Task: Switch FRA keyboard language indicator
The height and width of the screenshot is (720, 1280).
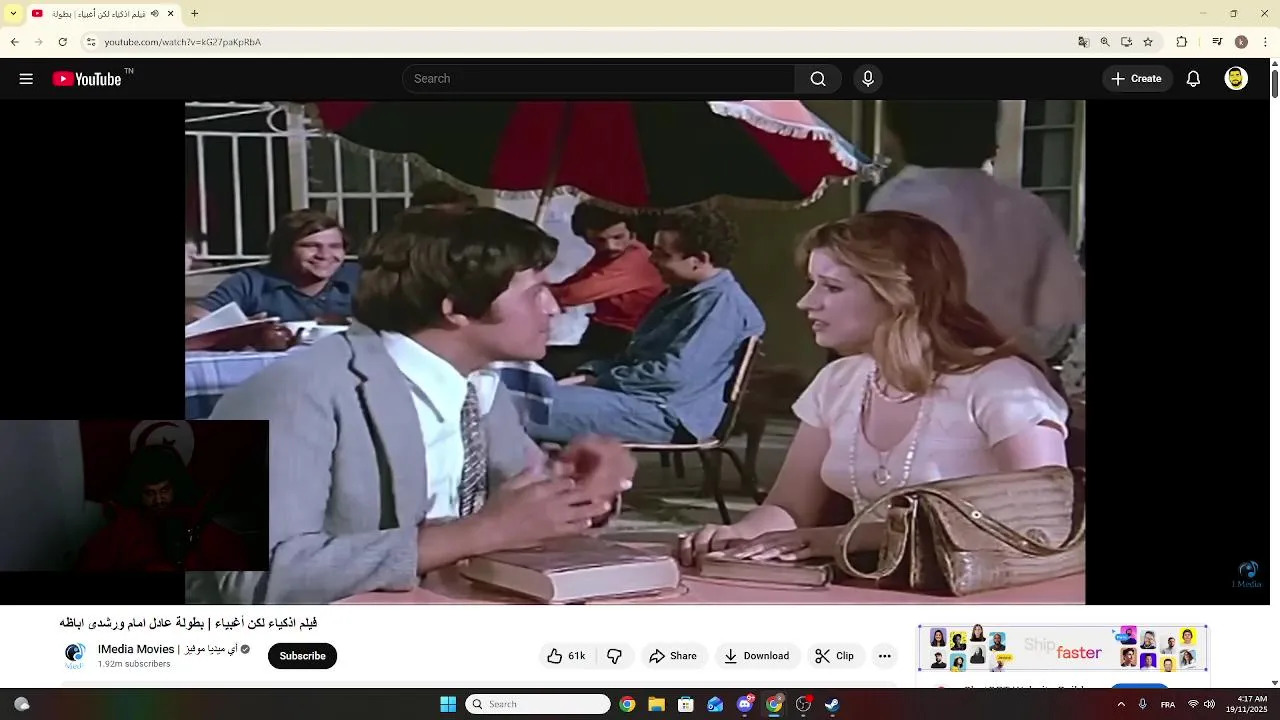Action: [x=1168, y=705]
